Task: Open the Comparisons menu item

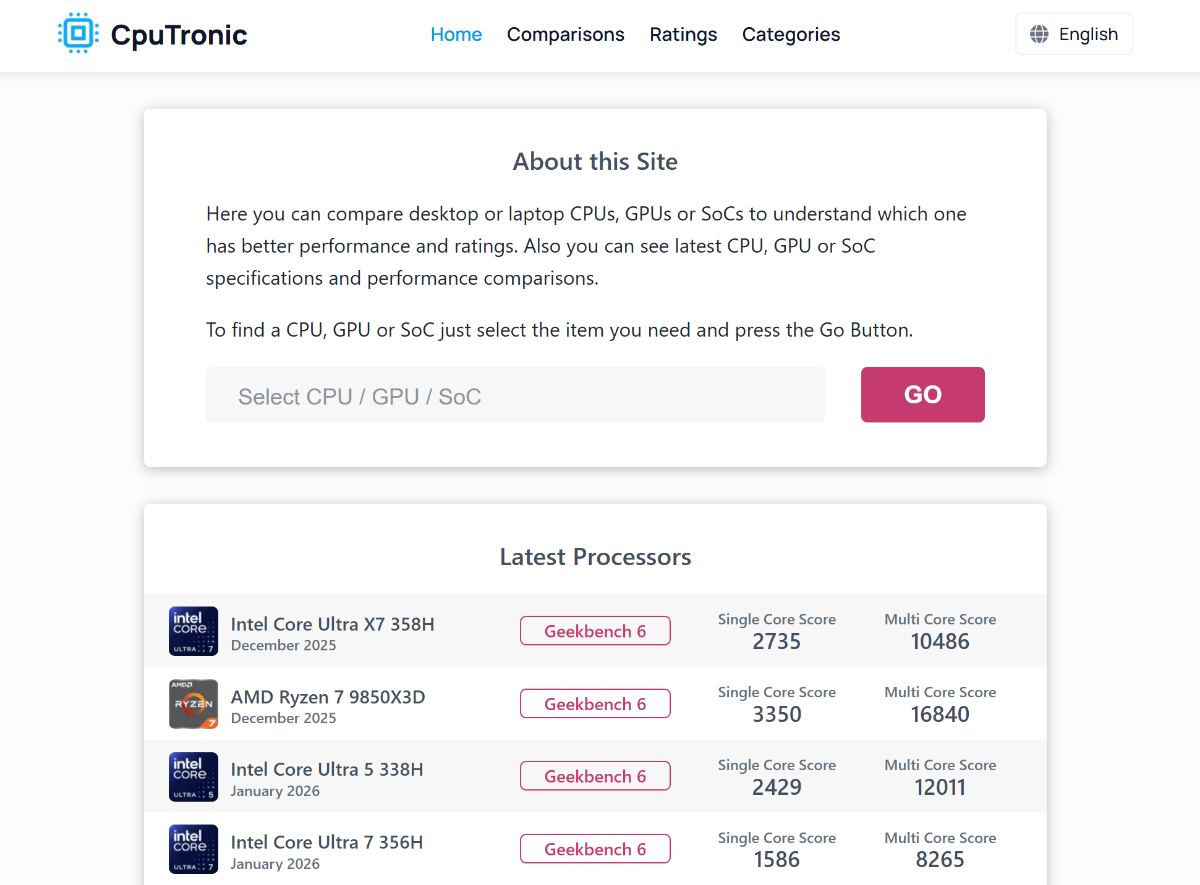Action: point(565,35)
